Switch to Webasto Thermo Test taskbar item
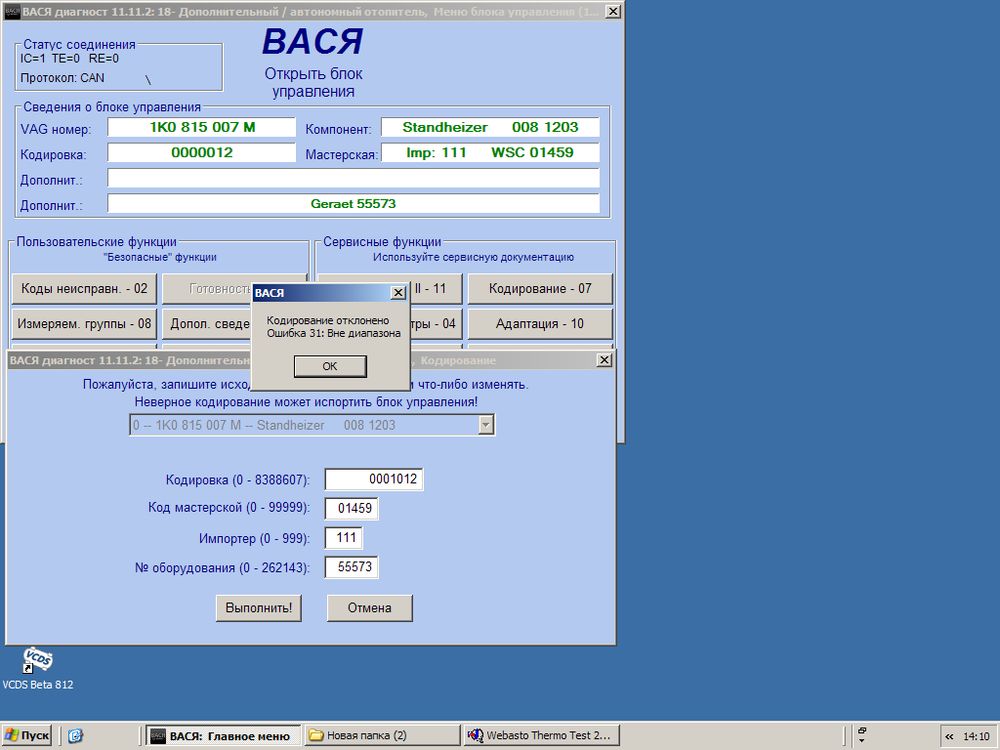Viewport: 1000px width, 750px height. coord(541,736)
